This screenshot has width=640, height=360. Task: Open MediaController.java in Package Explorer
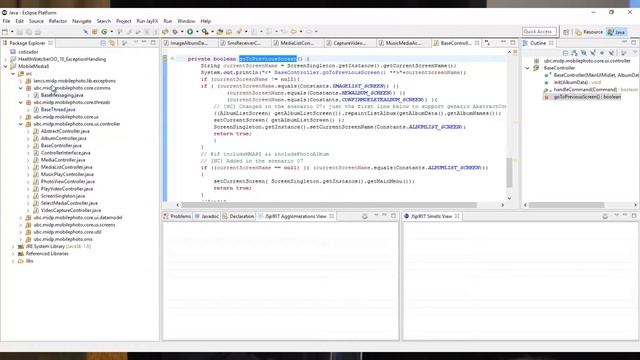point(63,160)
